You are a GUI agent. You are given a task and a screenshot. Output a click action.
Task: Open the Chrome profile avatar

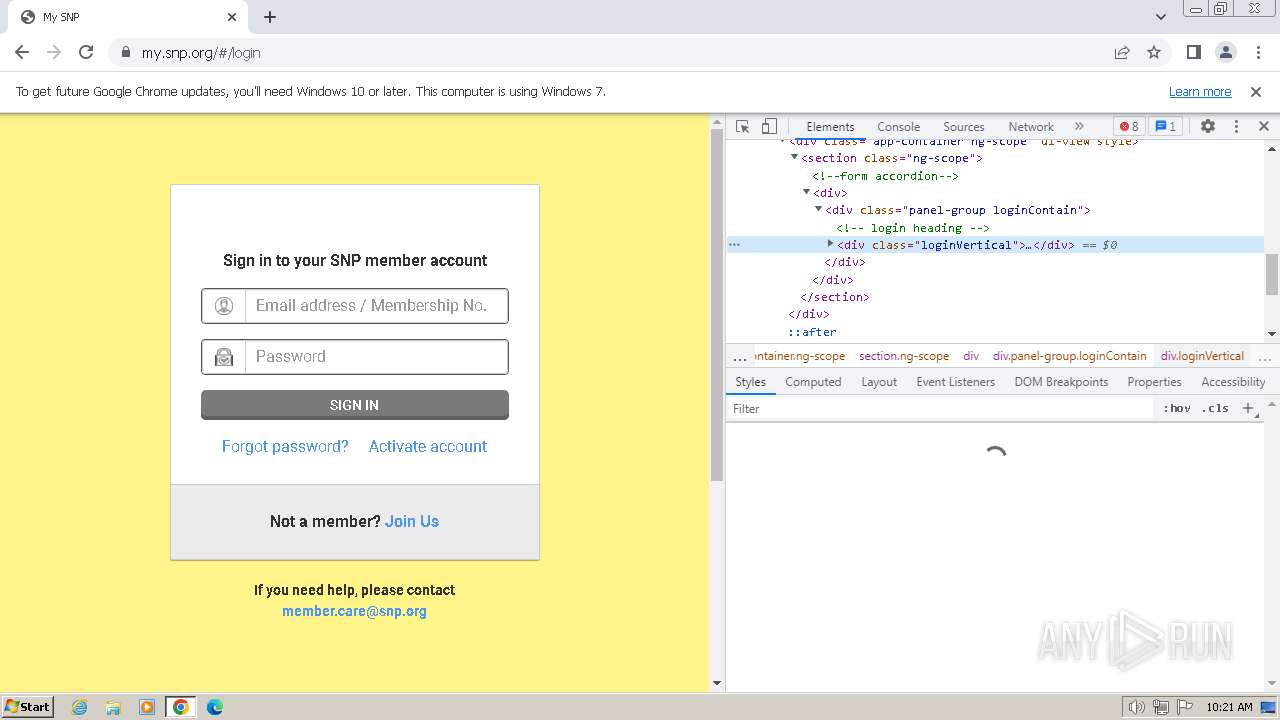1226,53
